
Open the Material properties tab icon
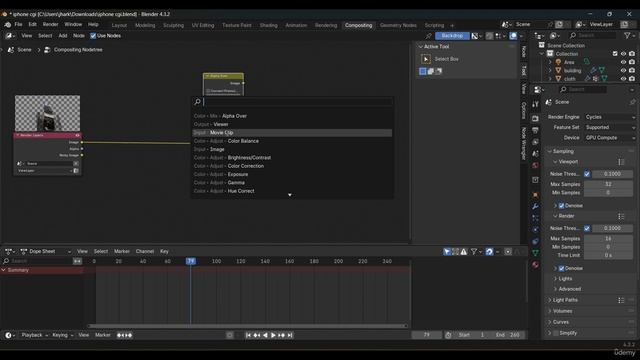click(x=535, y=264)
